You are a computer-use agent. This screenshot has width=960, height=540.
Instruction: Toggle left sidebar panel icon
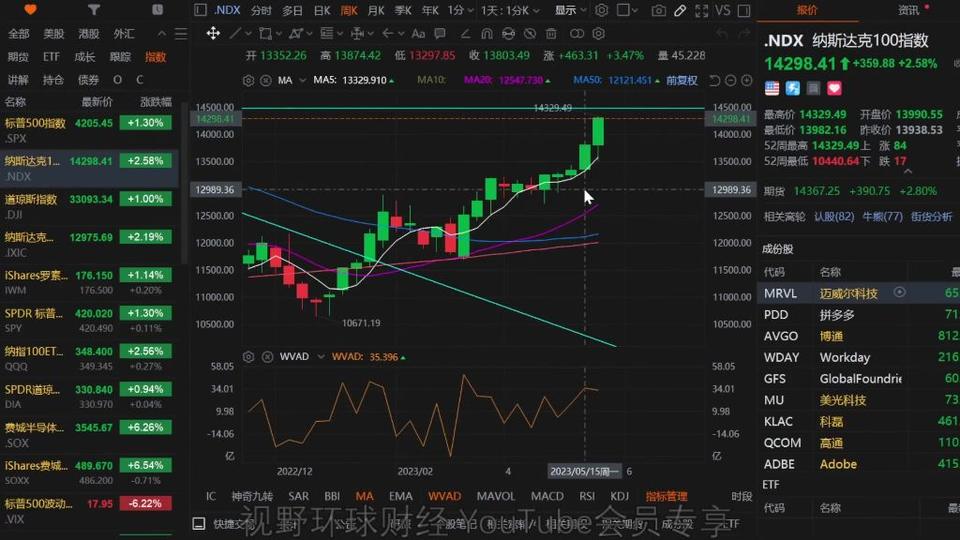click(x=200, y=10)
